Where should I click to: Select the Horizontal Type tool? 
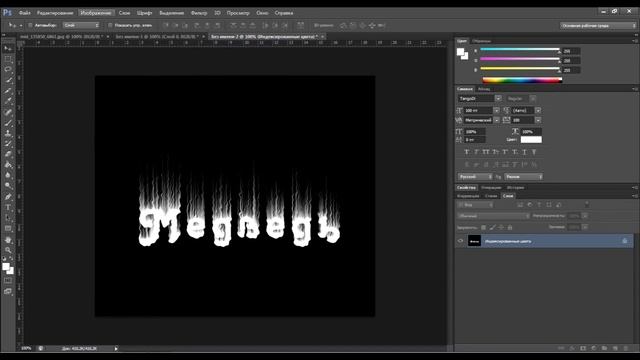[x=8, y=207]
